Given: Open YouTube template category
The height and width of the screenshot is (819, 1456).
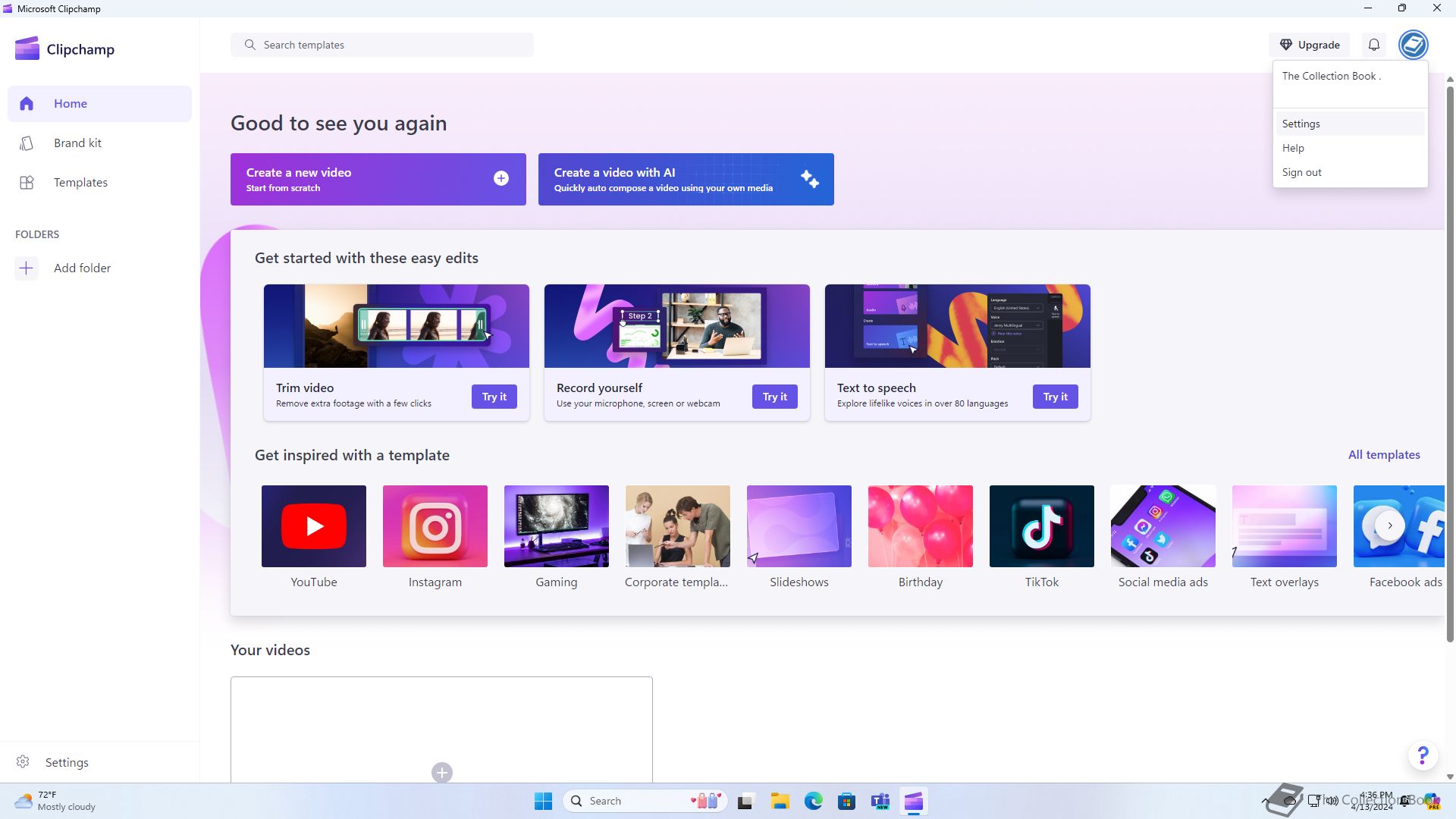Looking at the screenshot, I should [x=314, y=526].
